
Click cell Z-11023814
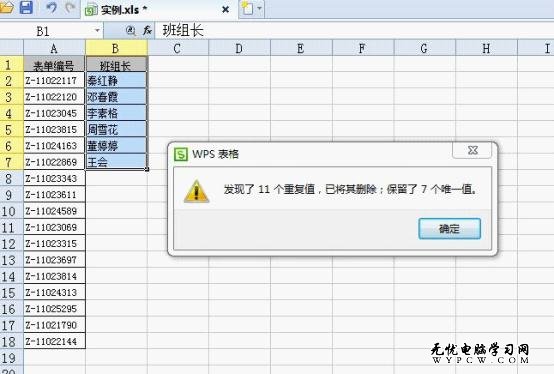click(54, 277)
